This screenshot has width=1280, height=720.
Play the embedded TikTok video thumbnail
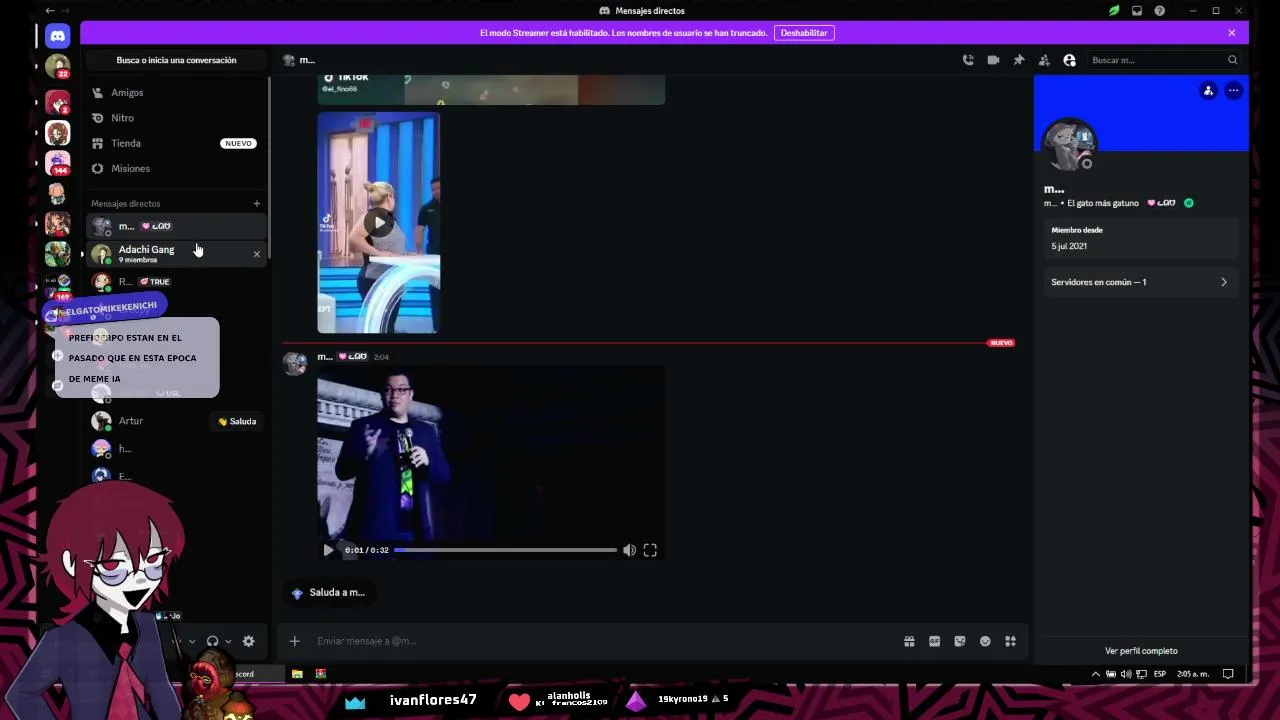pos(378,223)
